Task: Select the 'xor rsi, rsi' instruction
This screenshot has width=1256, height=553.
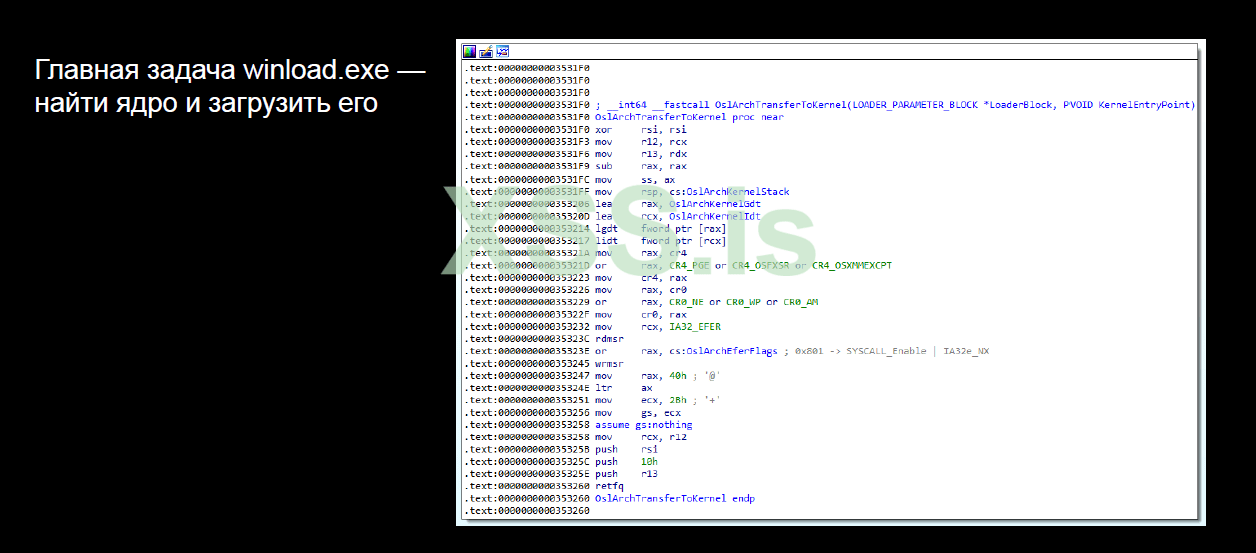Action: coord(641,129)
